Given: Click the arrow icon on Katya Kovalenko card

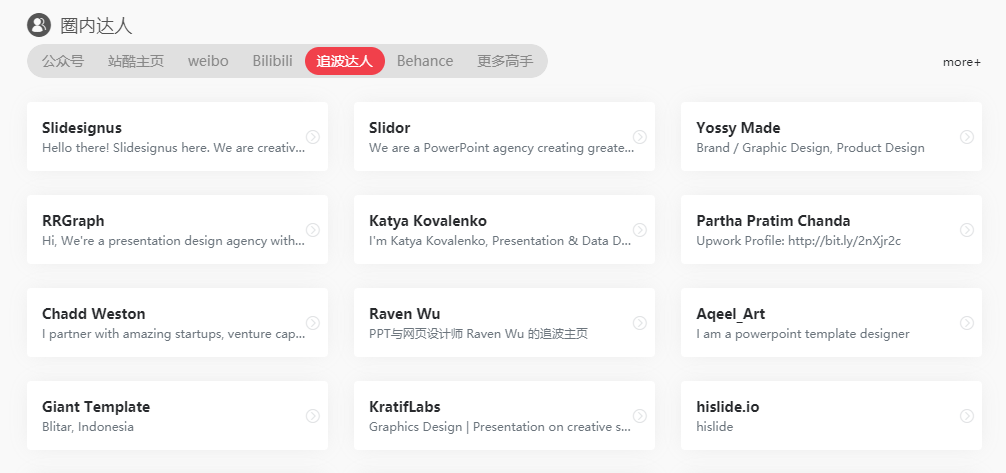Looking at the screenshot, I should point(640,230).
